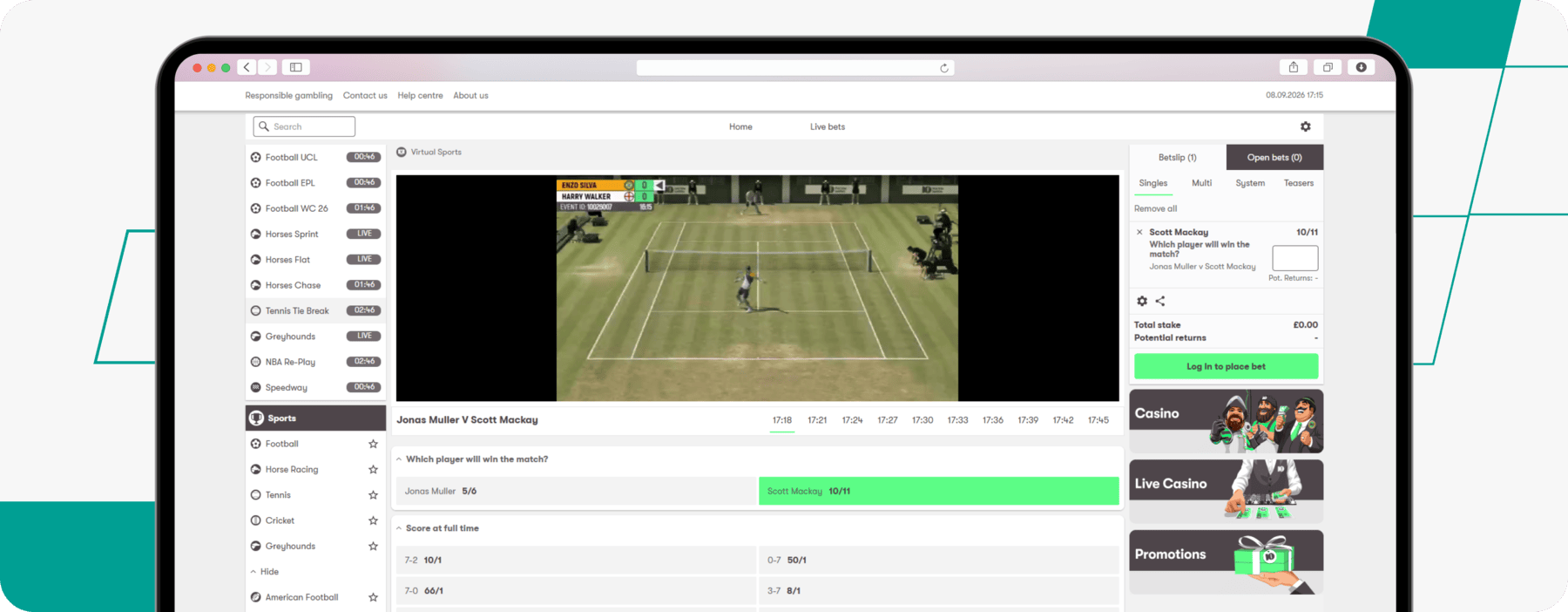Select the System tab
Screen dimensions: 1568x612
click(1250, 184)
